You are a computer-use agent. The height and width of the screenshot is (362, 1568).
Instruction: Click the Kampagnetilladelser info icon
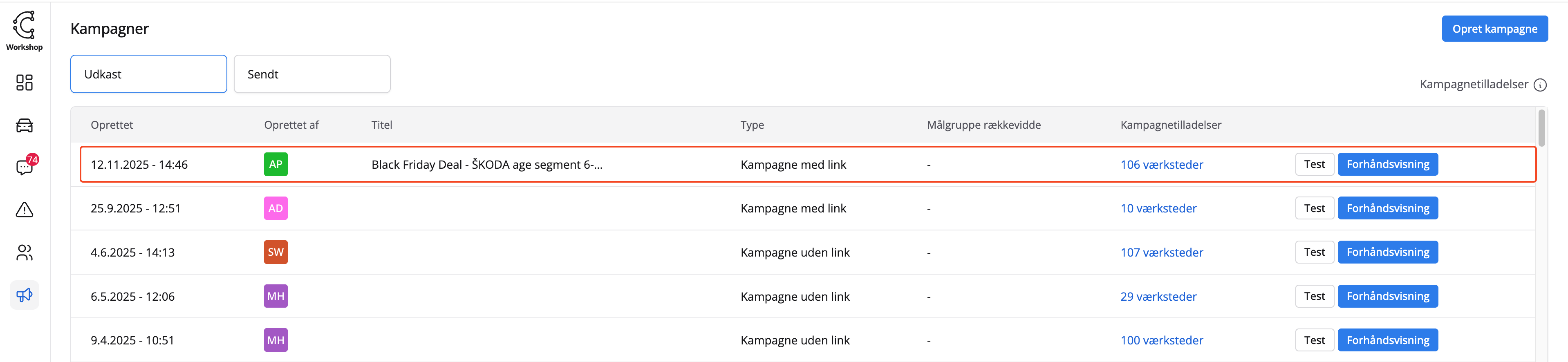tap(1540, 85)
